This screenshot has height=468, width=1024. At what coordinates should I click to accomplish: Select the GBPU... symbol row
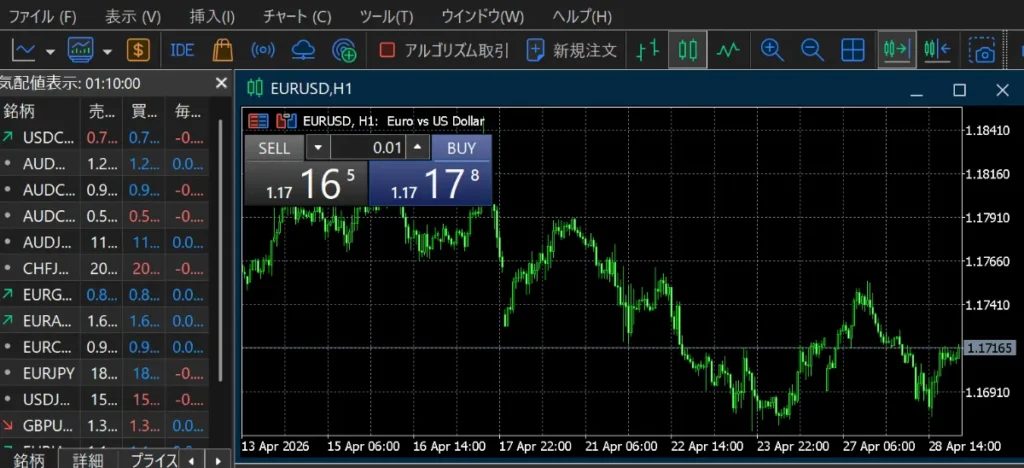click(104, 426)
